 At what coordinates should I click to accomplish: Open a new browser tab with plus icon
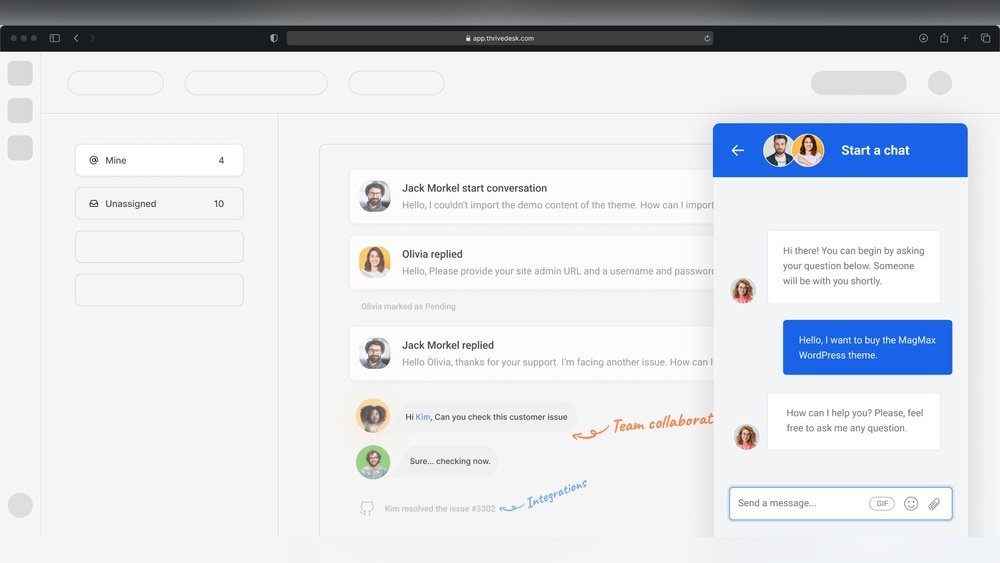(965, 38)
